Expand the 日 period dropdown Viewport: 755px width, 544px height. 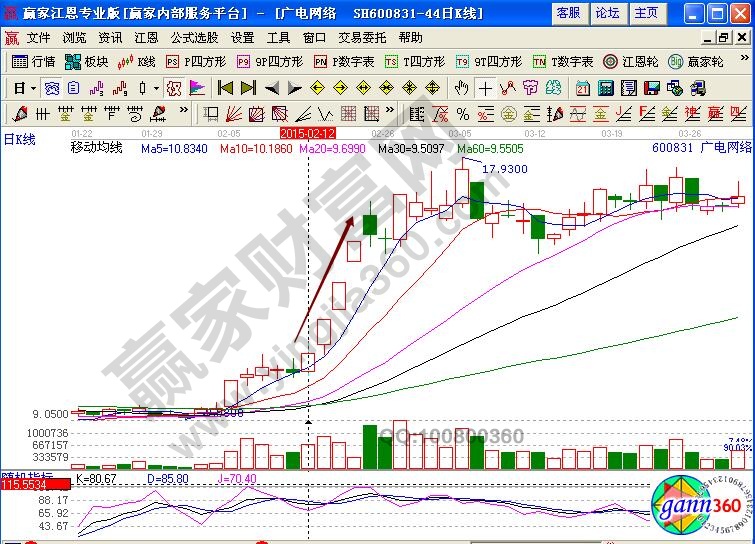[24, 87]
